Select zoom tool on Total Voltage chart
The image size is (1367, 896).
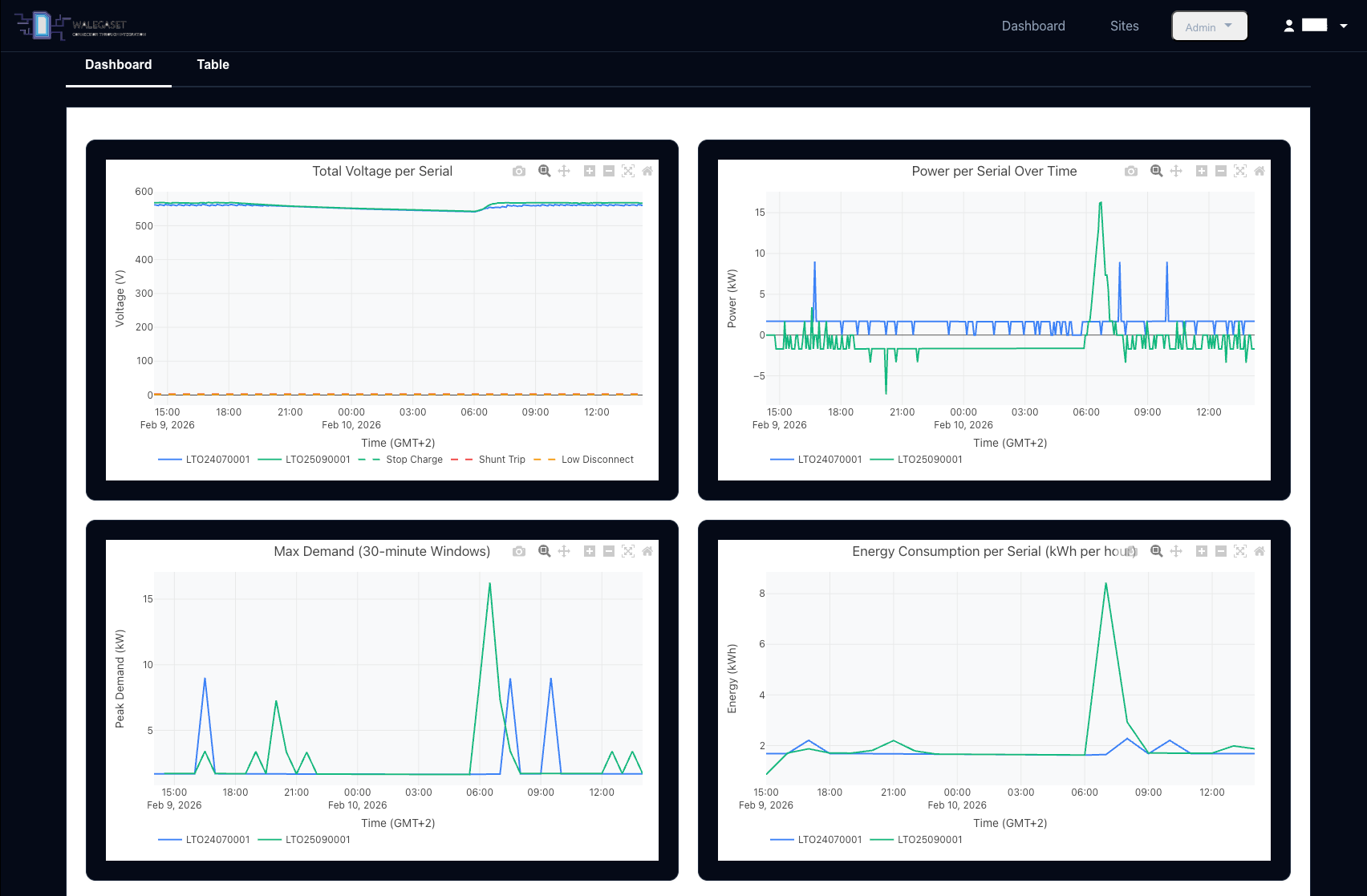pos(545,171)
